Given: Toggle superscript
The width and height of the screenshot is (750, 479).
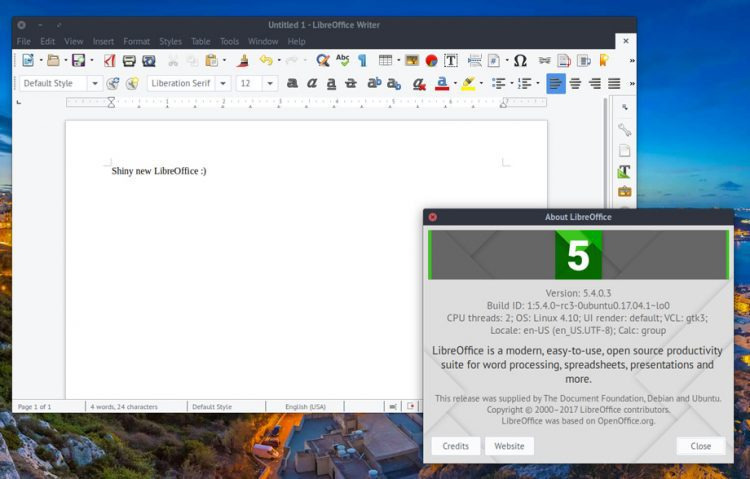Looking at the screenshot, I should tap(374, 83).
